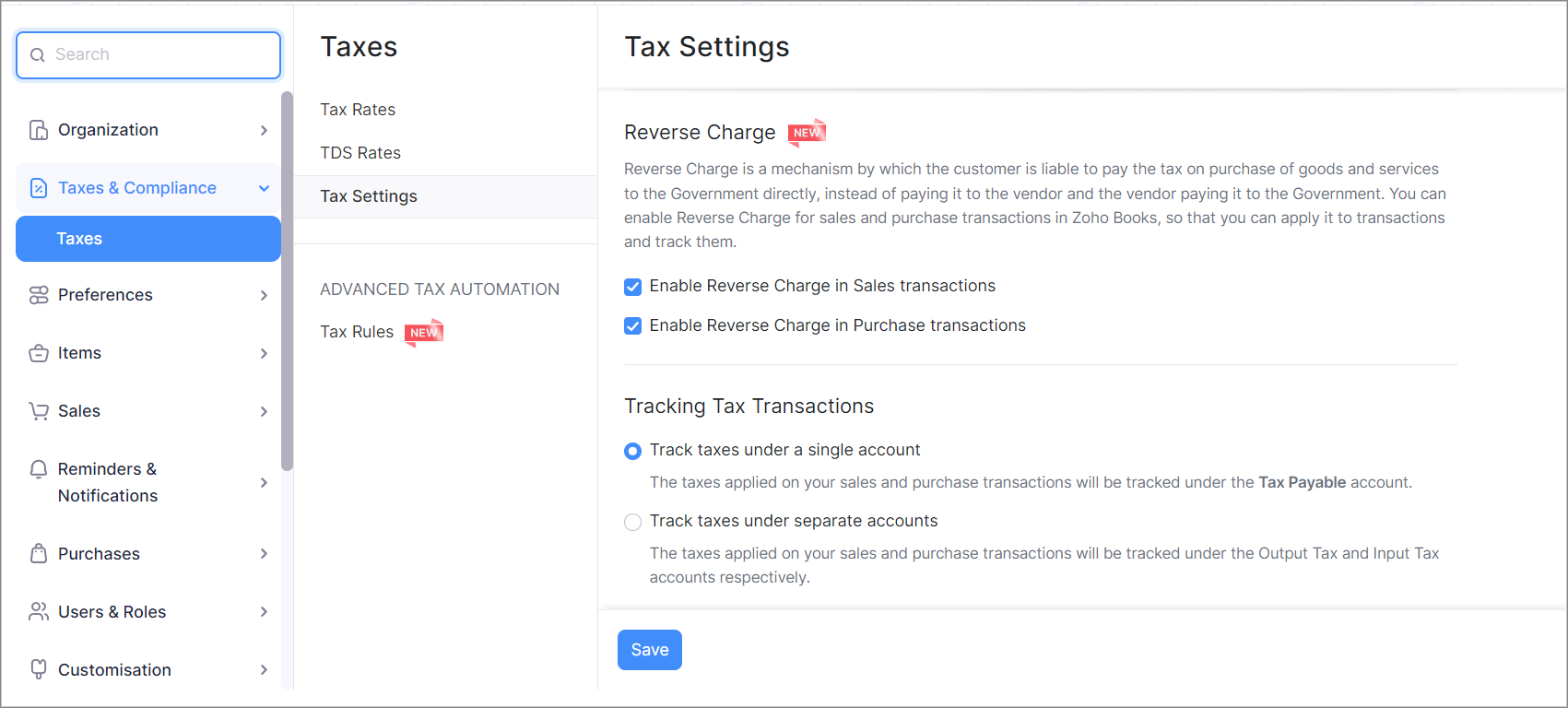Expand the Organization section chevron
This screenshot has height=708, width=1568.
265,130
